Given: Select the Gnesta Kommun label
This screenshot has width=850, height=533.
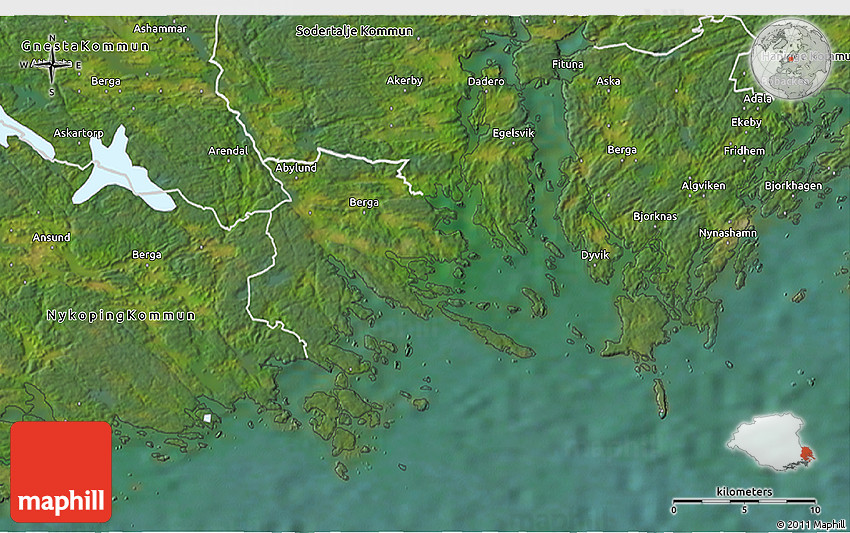Looking at the screenshot, I should tap(85, 46).
